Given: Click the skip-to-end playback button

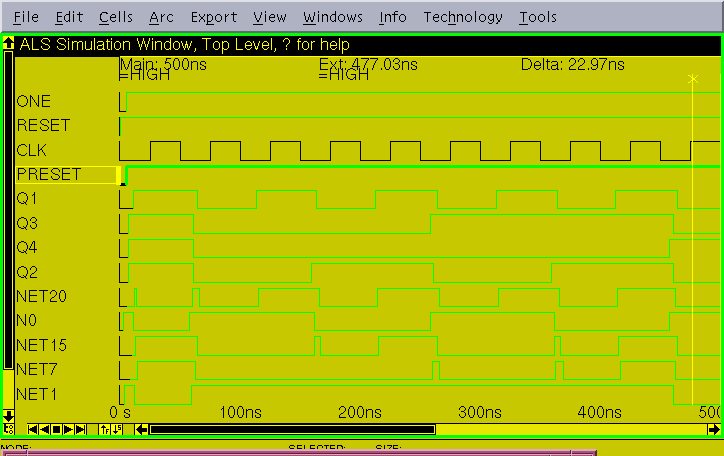Looking at the screenshot, I should [x=80, y=430].
